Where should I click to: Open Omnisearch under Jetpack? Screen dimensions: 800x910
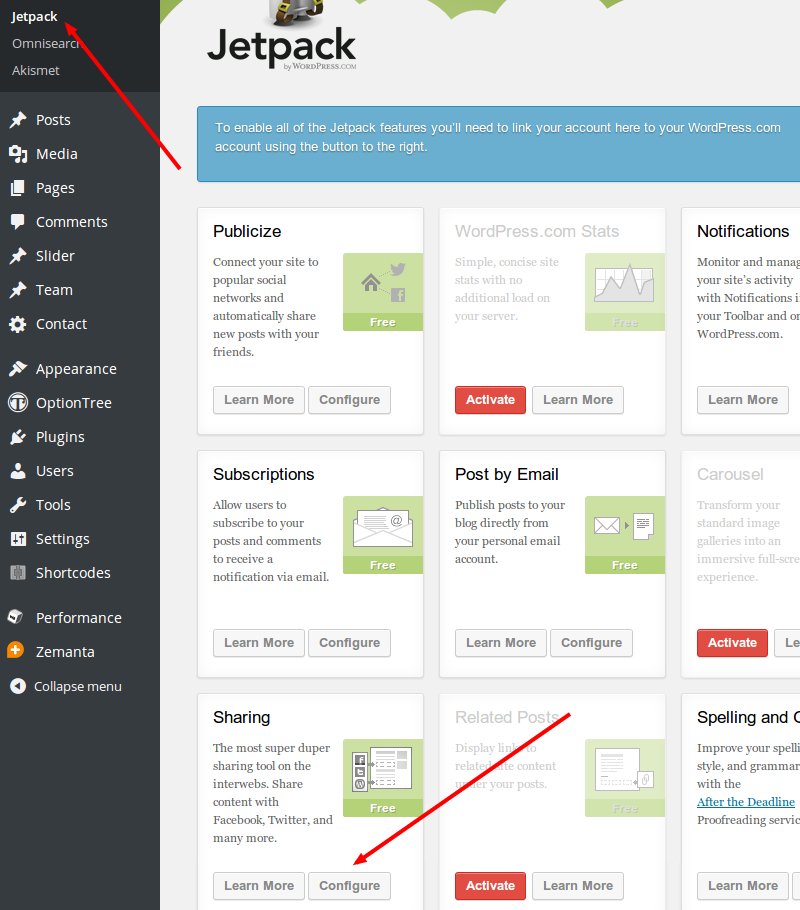pos(46,44)
